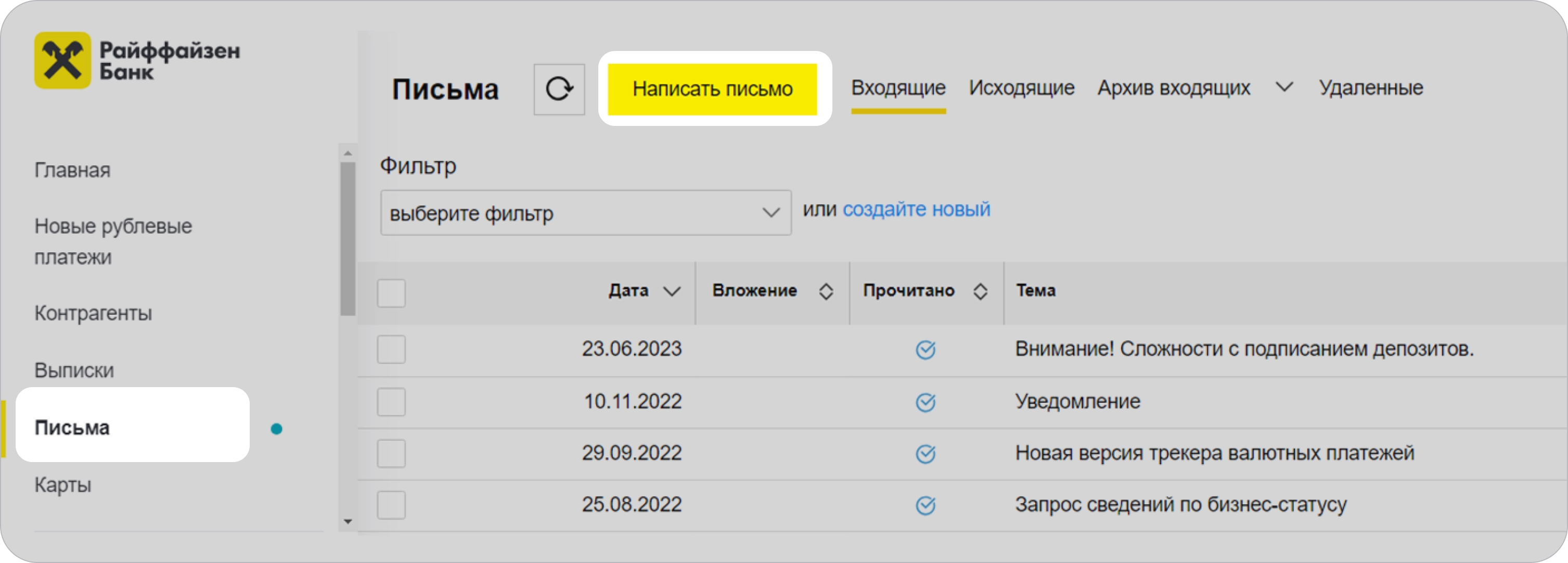The width and height of the screenshot is (1568, 563).
Task: Click the Написать письмо button
Action: pyautogui.click(x=712, y=89)
